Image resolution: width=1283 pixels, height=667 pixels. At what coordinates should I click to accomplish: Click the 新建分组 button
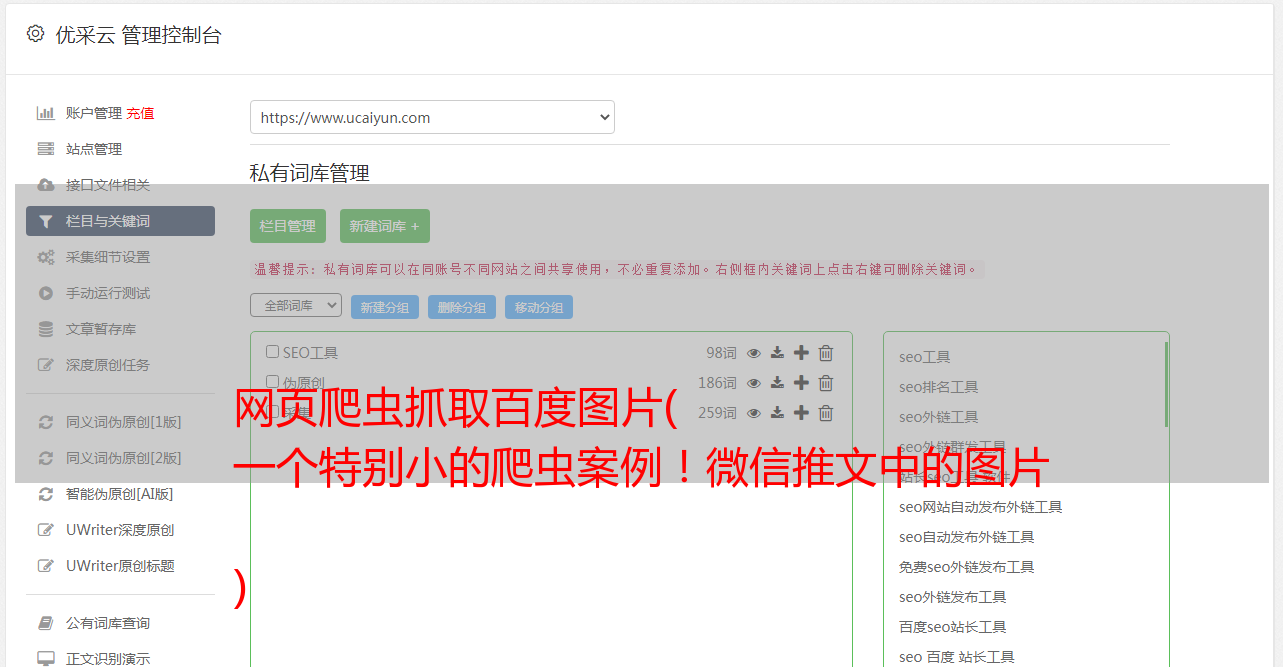coord(385,307)
